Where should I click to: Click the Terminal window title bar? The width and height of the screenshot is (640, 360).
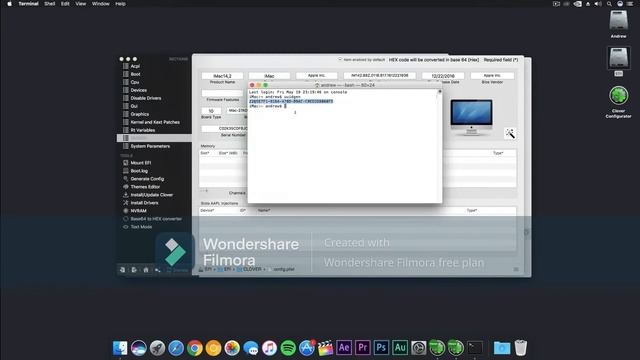(345, 85)
